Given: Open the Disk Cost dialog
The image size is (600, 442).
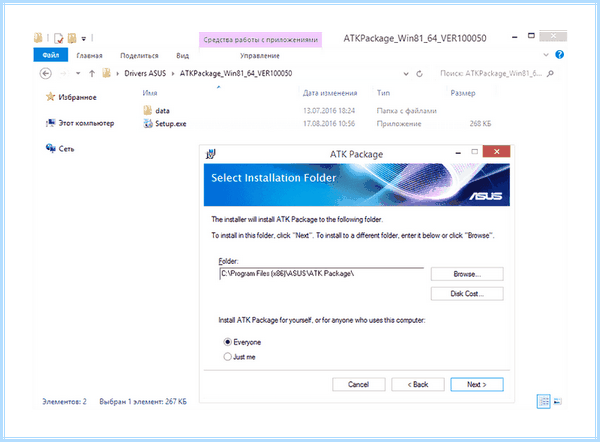Looking at the screenshot, I should [x=467, y=294].
